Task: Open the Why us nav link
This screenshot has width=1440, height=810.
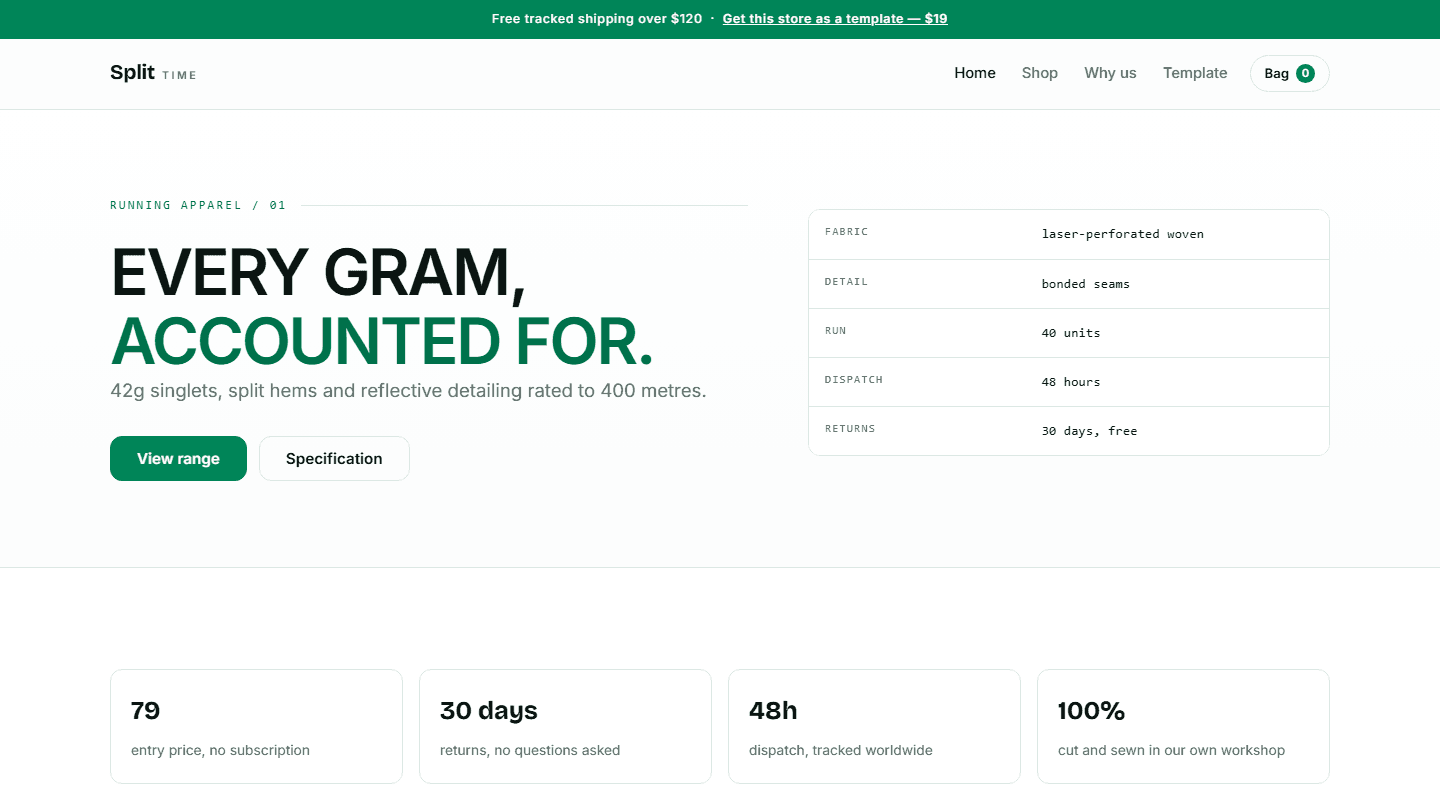Action: (1110, 73)
